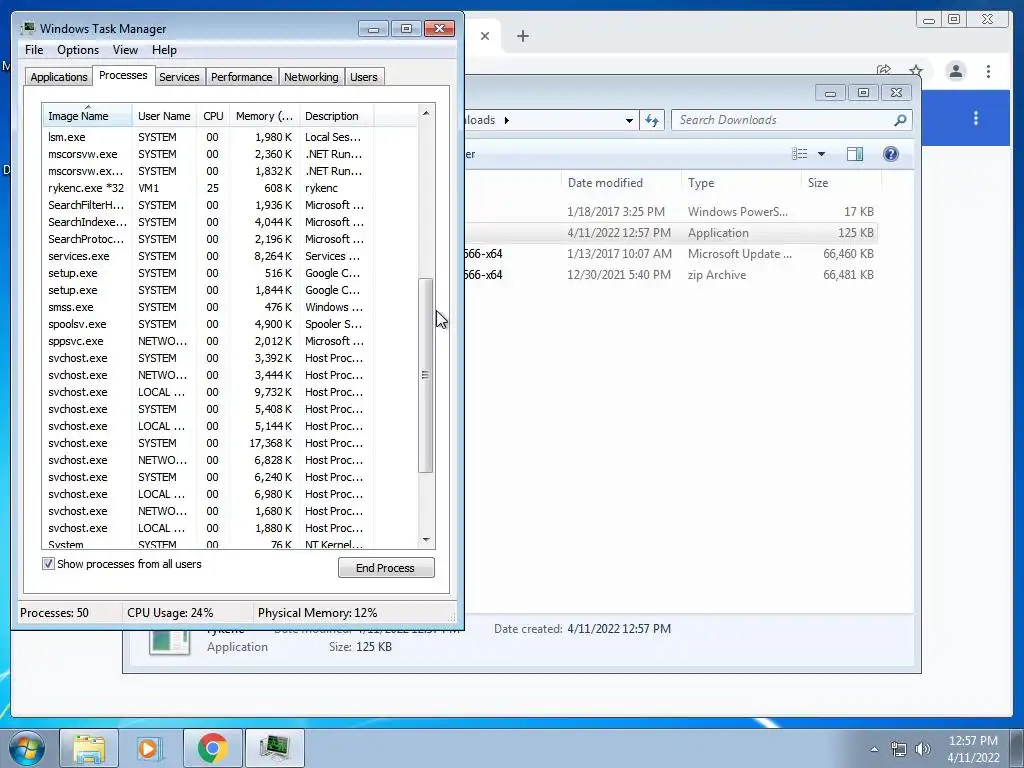Image resolution: width=1024 pixels, height=768 pixels.
Task: Open the Windows Start menu
Action: 27,748
